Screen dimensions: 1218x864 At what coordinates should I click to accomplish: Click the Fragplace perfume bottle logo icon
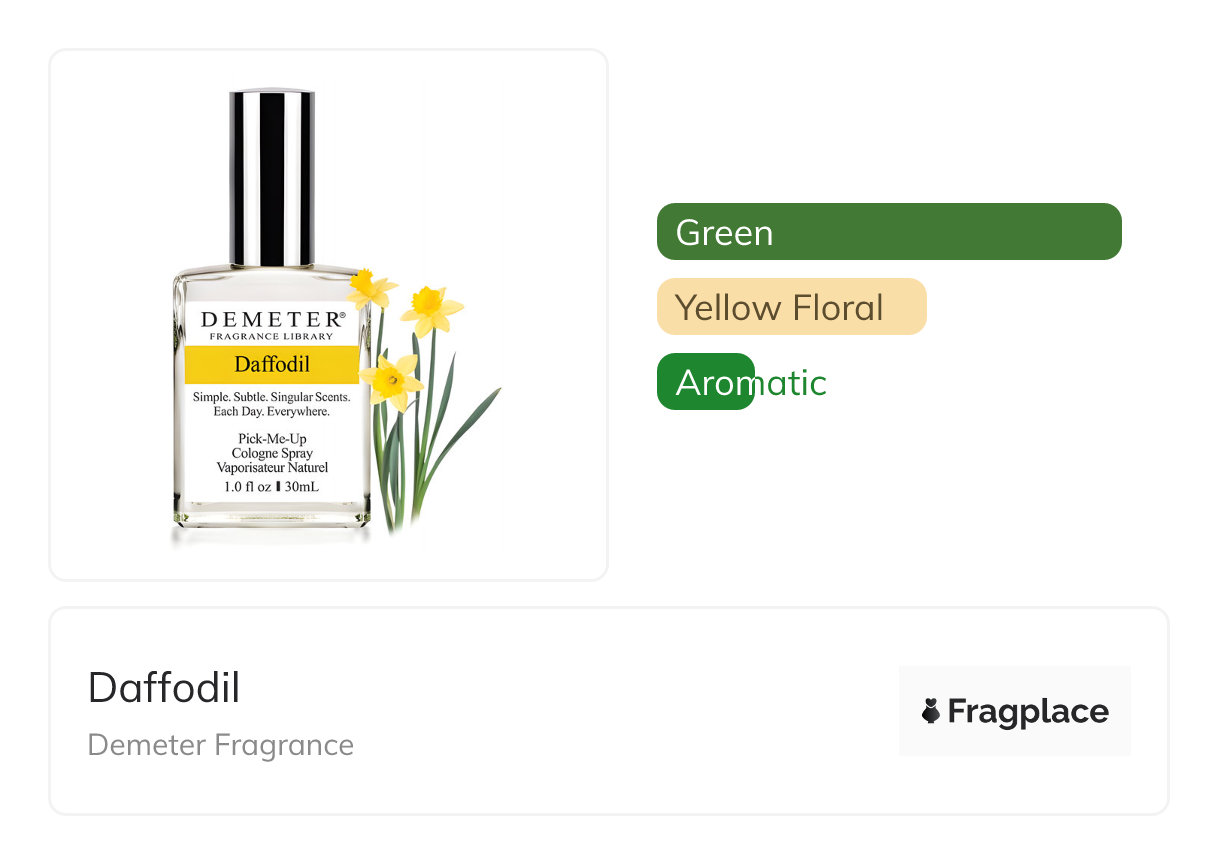tap(931, 711)
